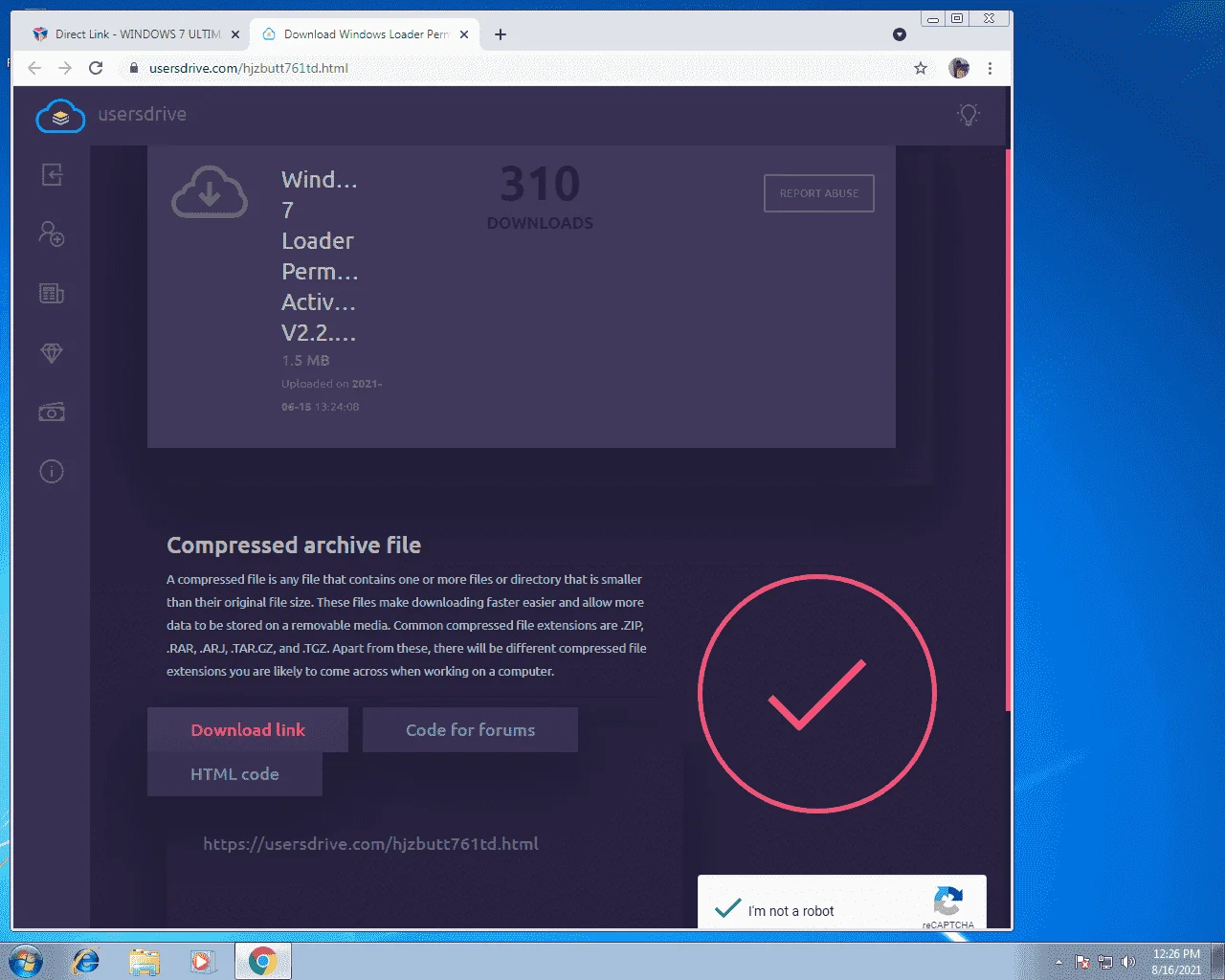Open the diamond premium sidebar icon
1225x980 pixels.
click(x=52, y=352)
